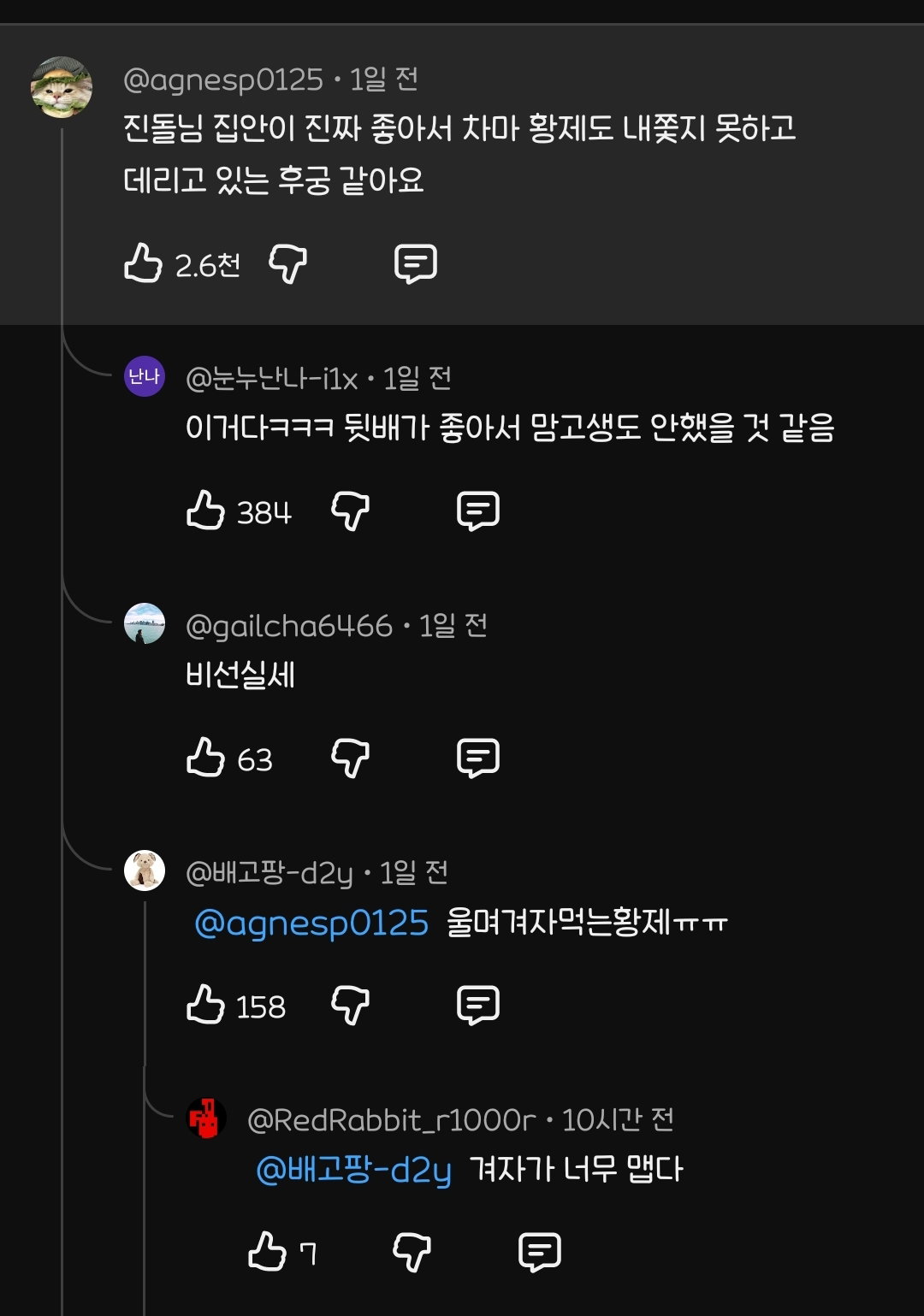Open the blue @배고팡-d2y mention link
Screen dimensions: 924x1316
(353, 1171)
